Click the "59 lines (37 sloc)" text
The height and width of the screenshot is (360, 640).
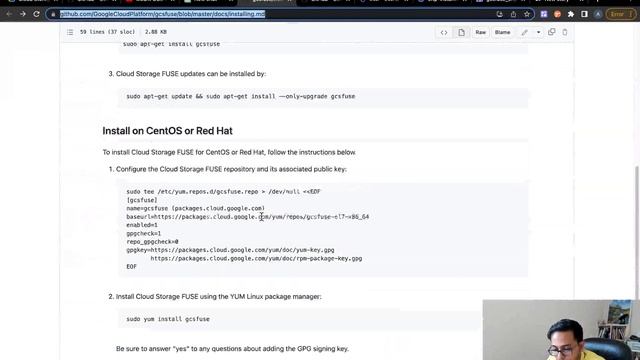[x=107, y=32]
